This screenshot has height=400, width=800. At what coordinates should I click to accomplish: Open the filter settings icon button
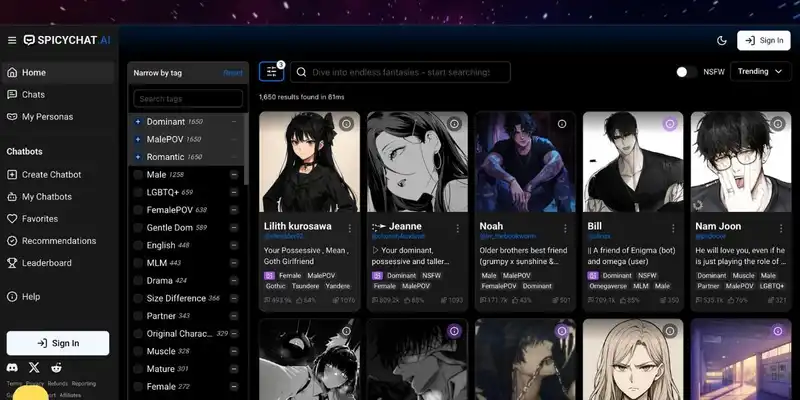pos(271,72)
